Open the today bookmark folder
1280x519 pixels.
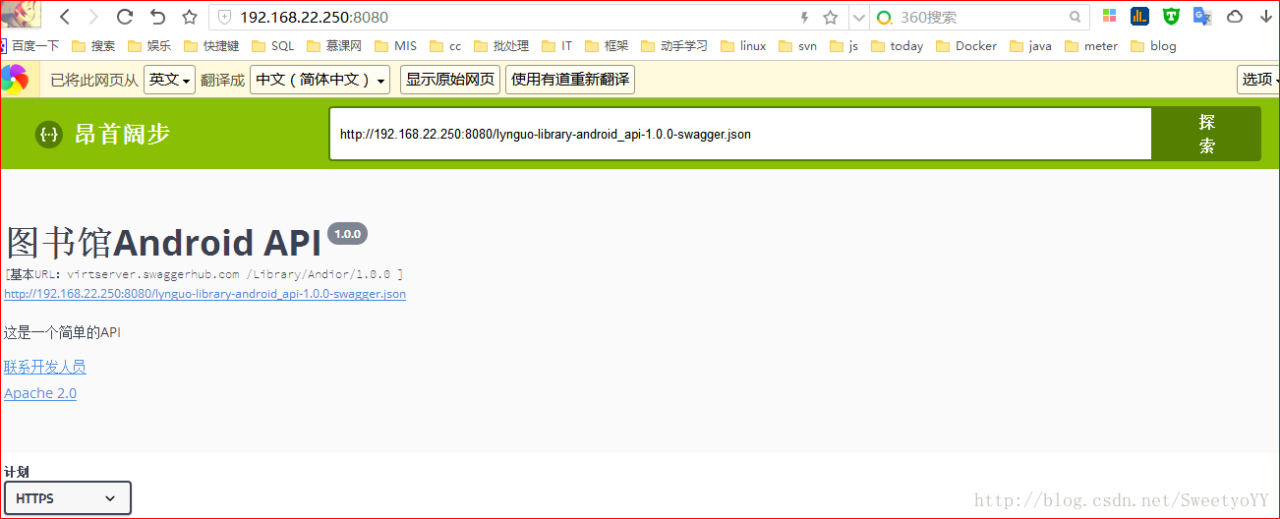897,46
